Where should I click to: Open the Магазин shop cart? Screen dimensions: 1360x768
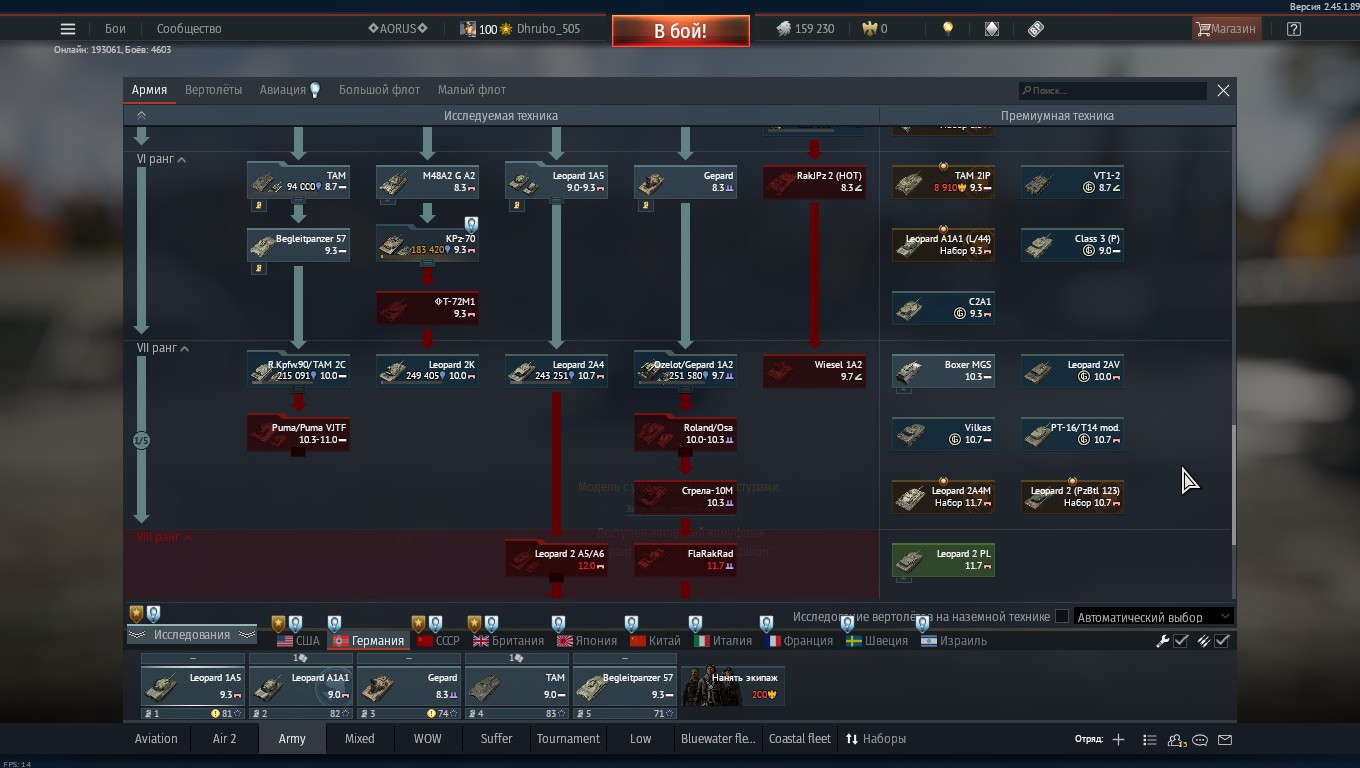point(1226,29)
